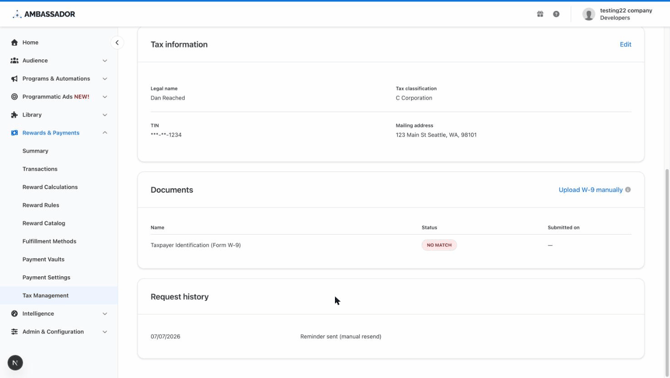Image resolution: width=670 pixels, height=378 pixels.
Task: Open the gift icon in header
Action: 540,14
